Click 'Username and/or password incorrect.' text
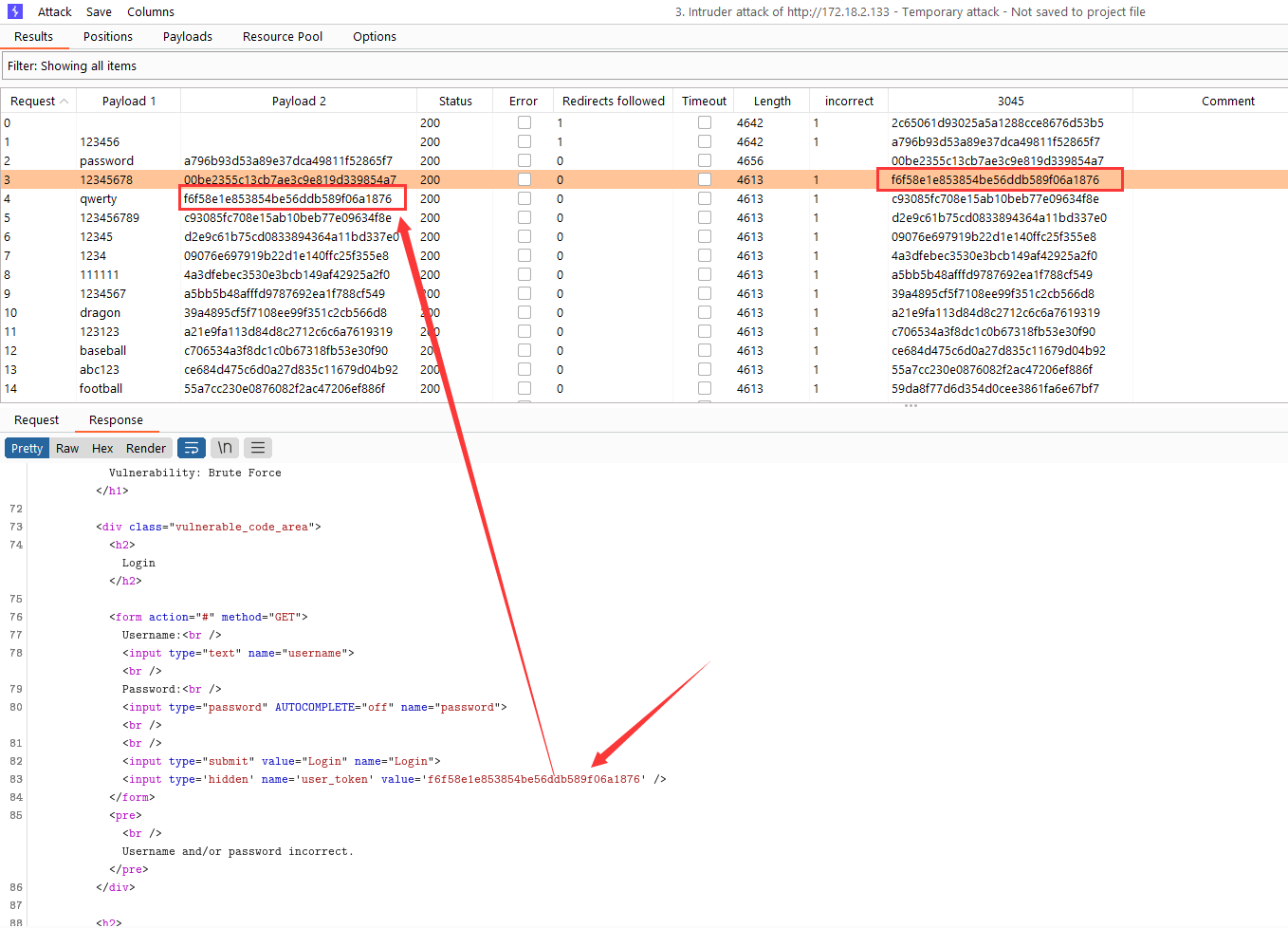Viewport: 1288px width, 928px height. click(237, 851)
